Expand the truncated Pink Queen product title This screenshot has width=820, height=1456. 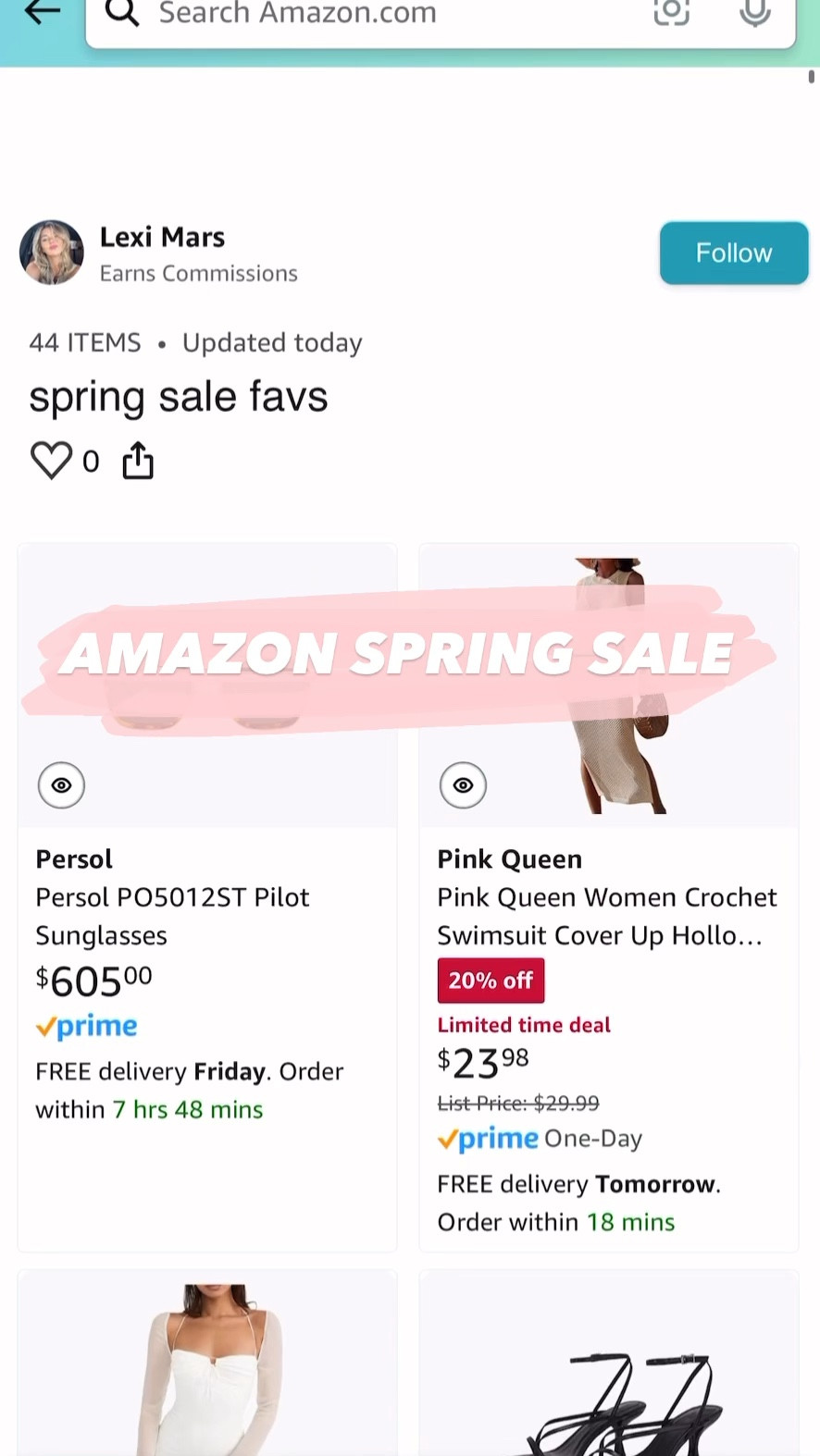(607, 916)
